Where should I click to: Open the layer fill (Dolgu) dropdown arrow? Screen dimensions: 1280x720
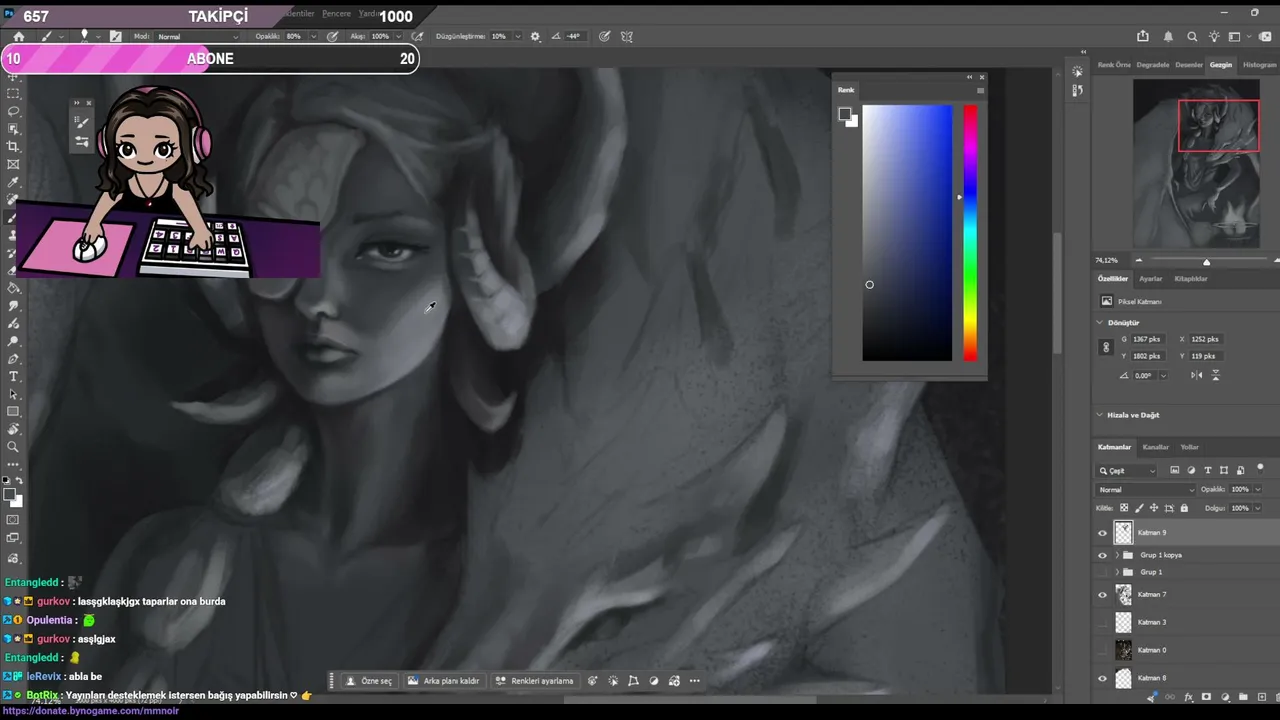coord(1257,508)
